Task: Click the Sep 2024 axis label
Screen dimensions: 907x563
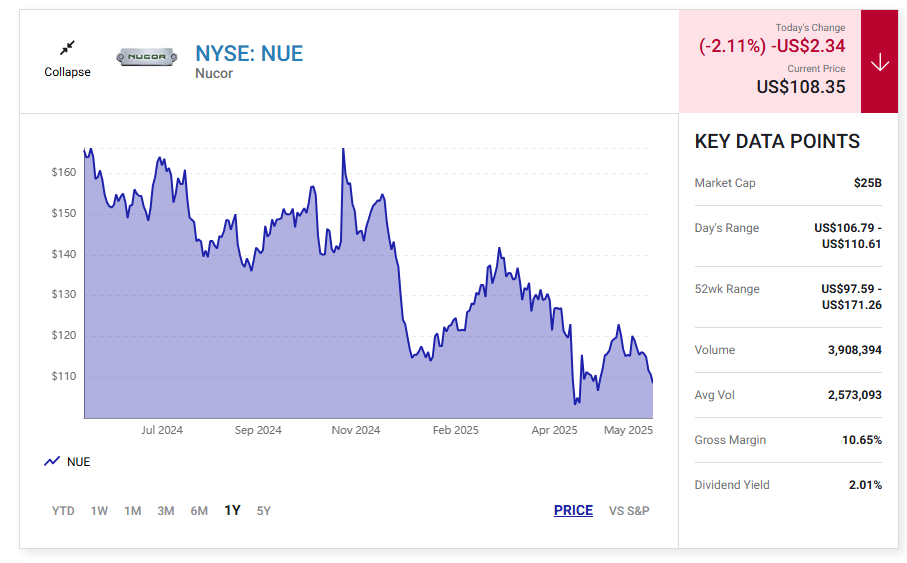Action: pyautogui.click(x=258, y=430)
